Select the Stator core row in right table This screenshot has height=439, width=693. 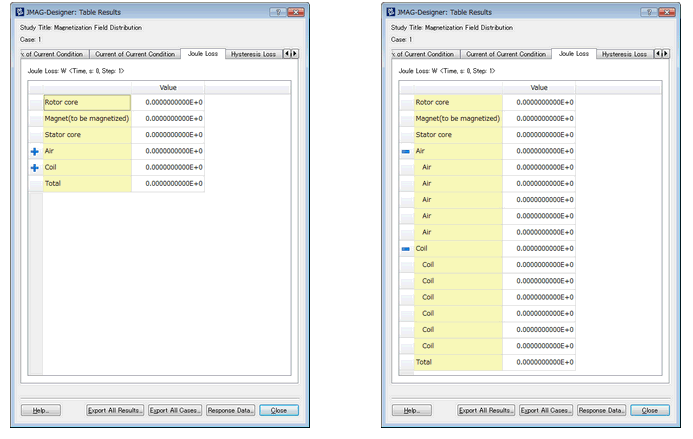(x=457, y=134)
